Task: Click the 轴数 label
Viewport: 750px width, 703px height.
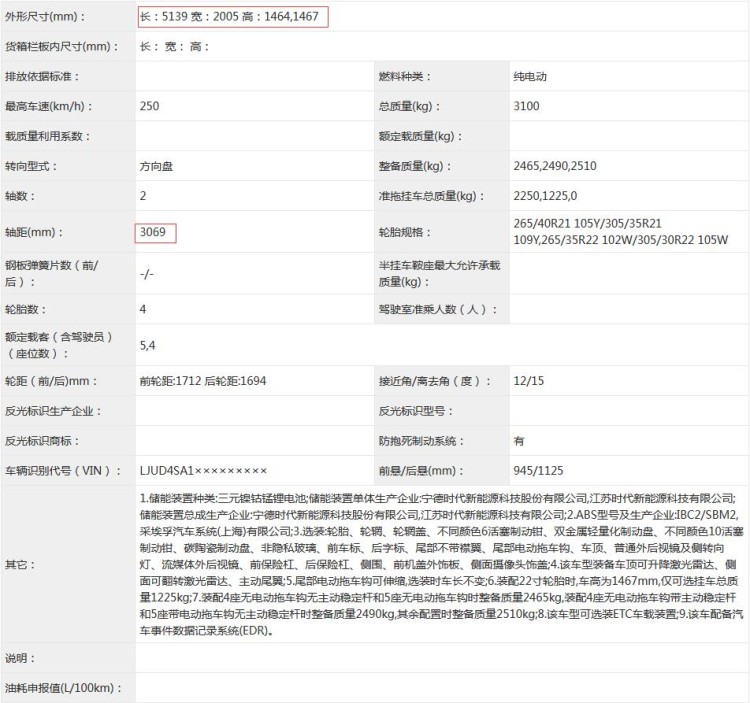Action: (20, 196)
